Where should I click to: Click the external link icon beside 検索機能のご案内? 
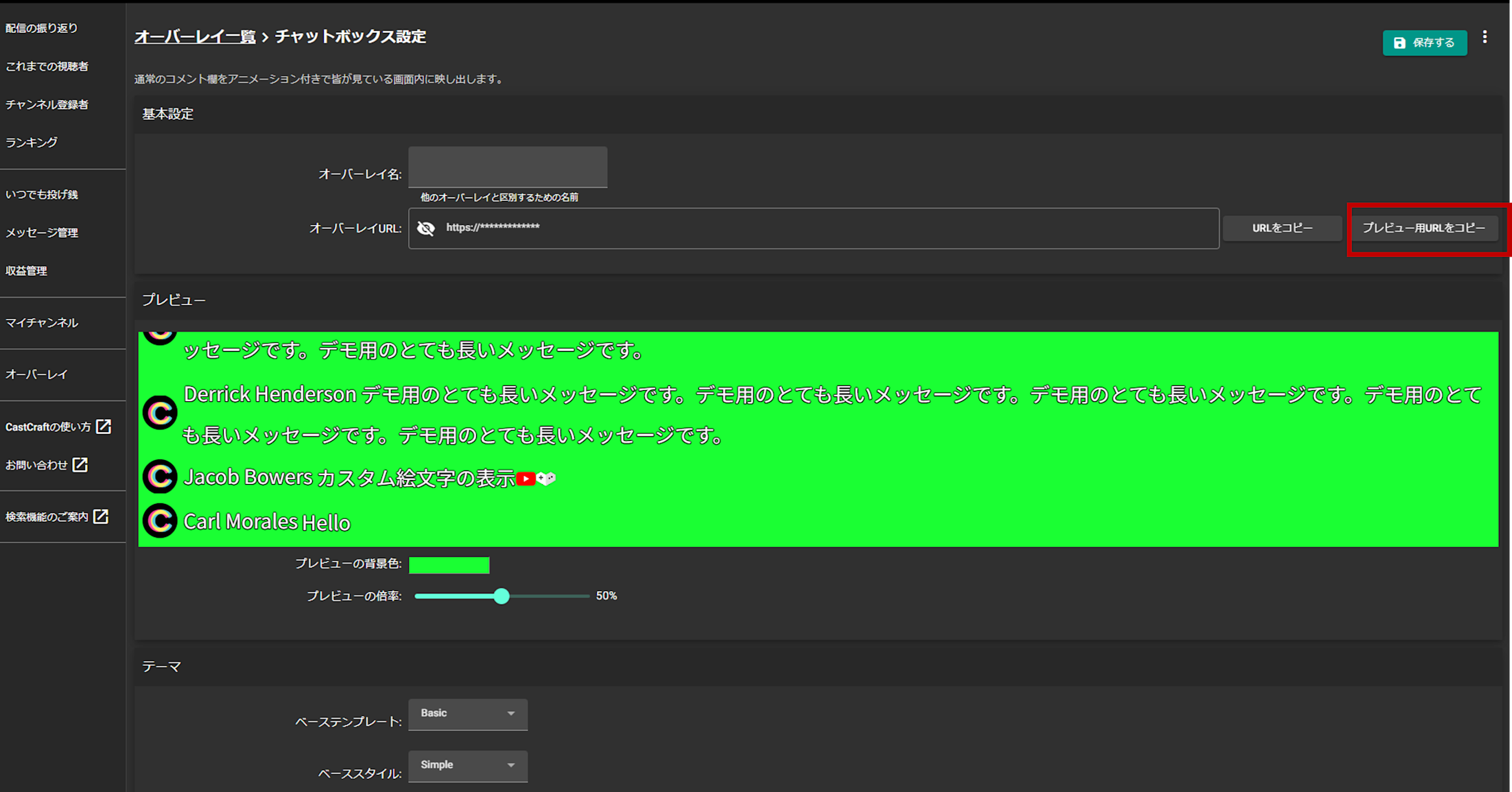pos(102,516)
